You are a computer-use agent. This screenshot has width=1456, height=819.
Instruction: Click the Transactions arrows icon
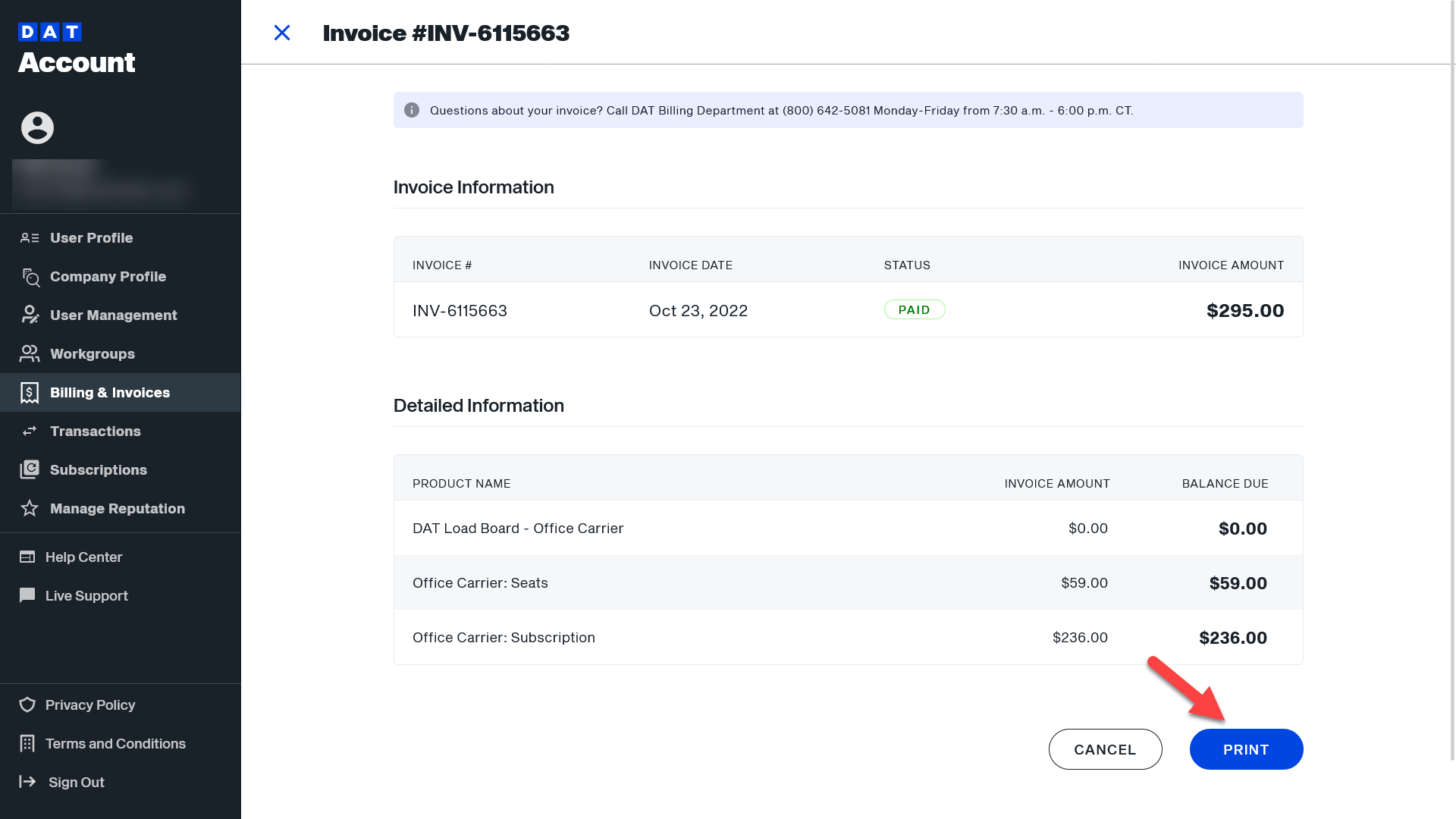pyautogui.click(x=29, y=431)
